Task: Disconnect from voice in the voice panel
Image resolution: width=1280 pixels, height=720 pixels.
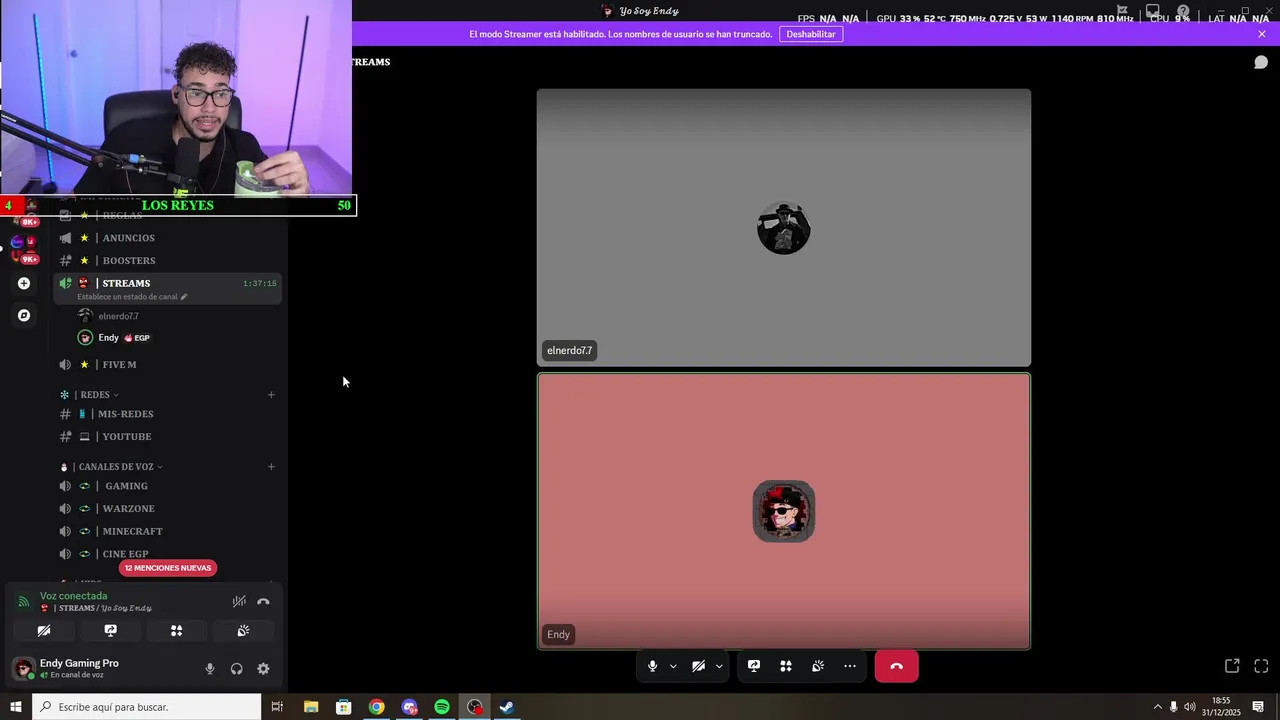Action: pos(263,602)
